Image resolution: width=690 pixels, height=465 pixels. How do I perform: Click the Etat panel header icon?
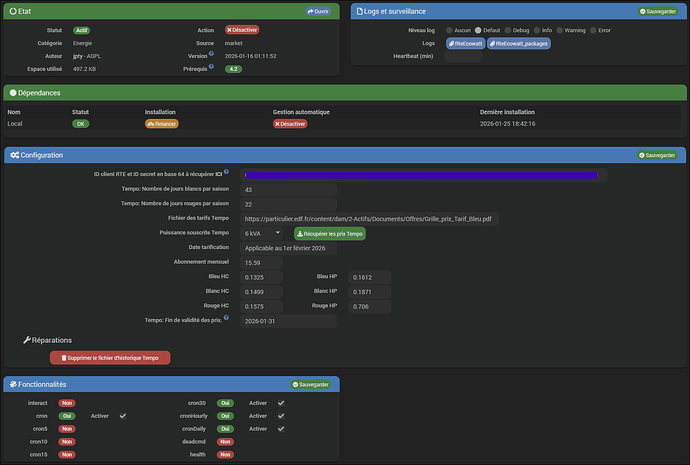pos(13,11)
